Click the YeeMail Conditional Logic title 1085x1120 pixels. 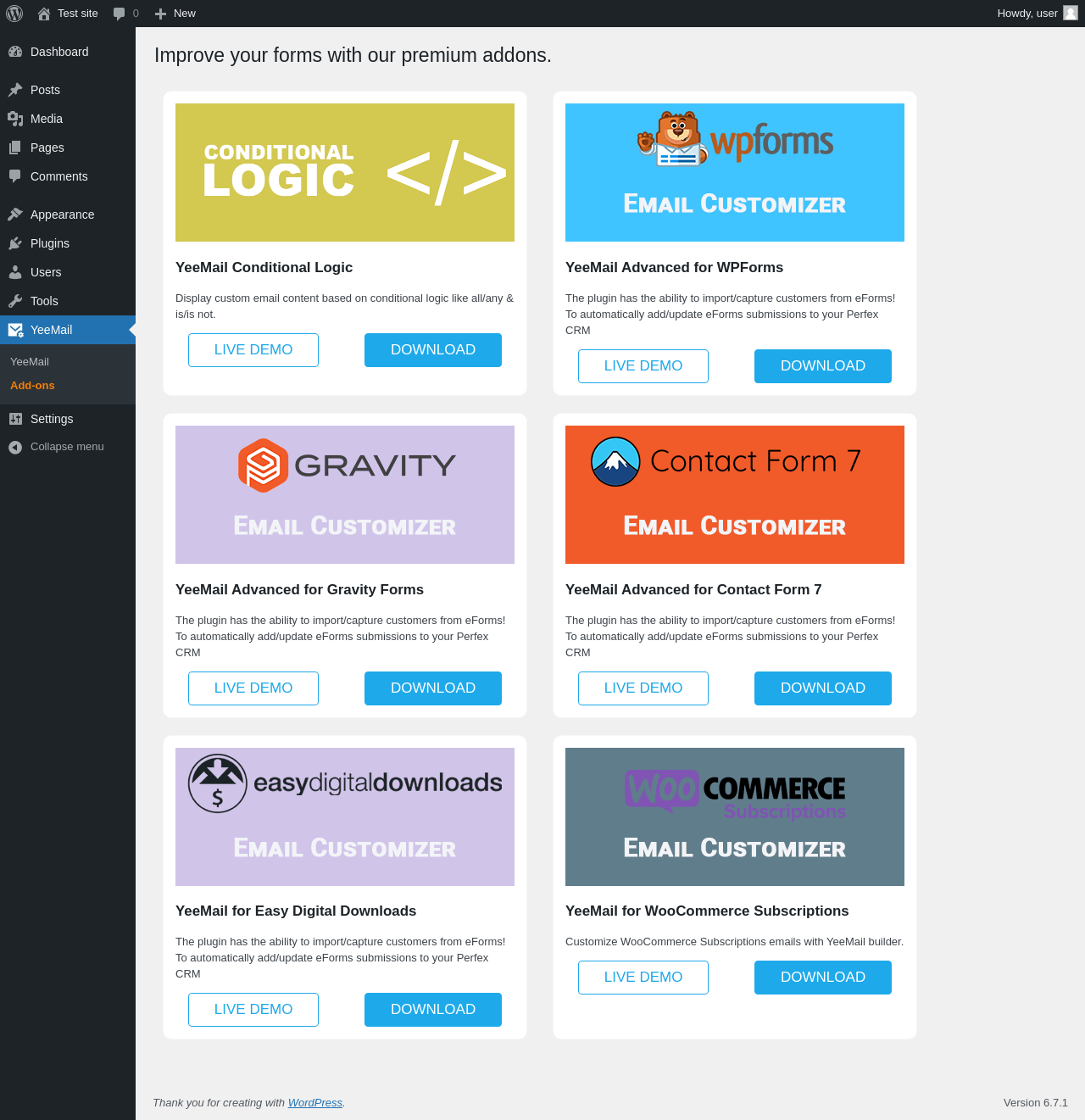point(264,268)
